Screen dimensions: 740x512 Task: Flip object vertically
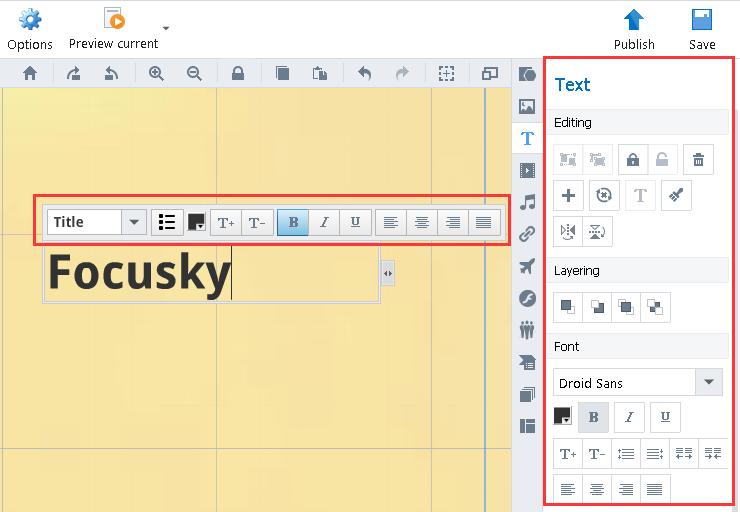pyautogui.click(x=597, y=231)
